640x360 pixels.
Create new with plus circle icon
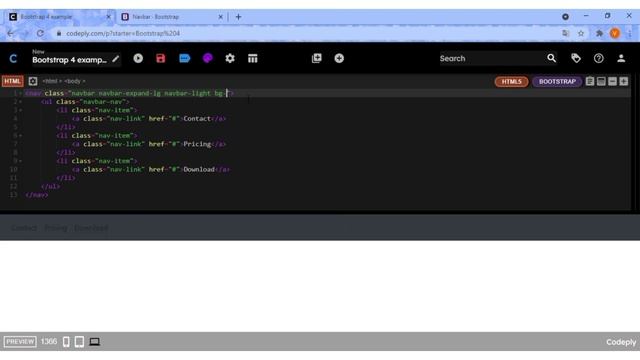(339, 58)
